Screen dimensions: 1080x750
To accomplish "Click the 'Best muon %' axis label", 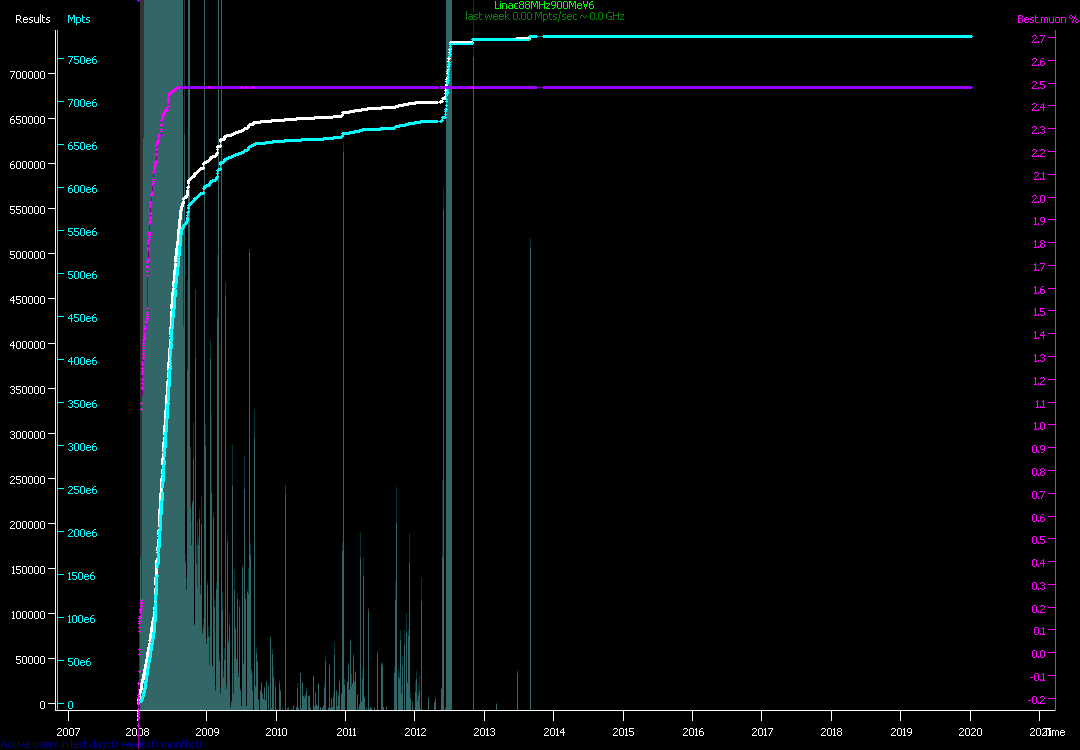I will 1041,19.
